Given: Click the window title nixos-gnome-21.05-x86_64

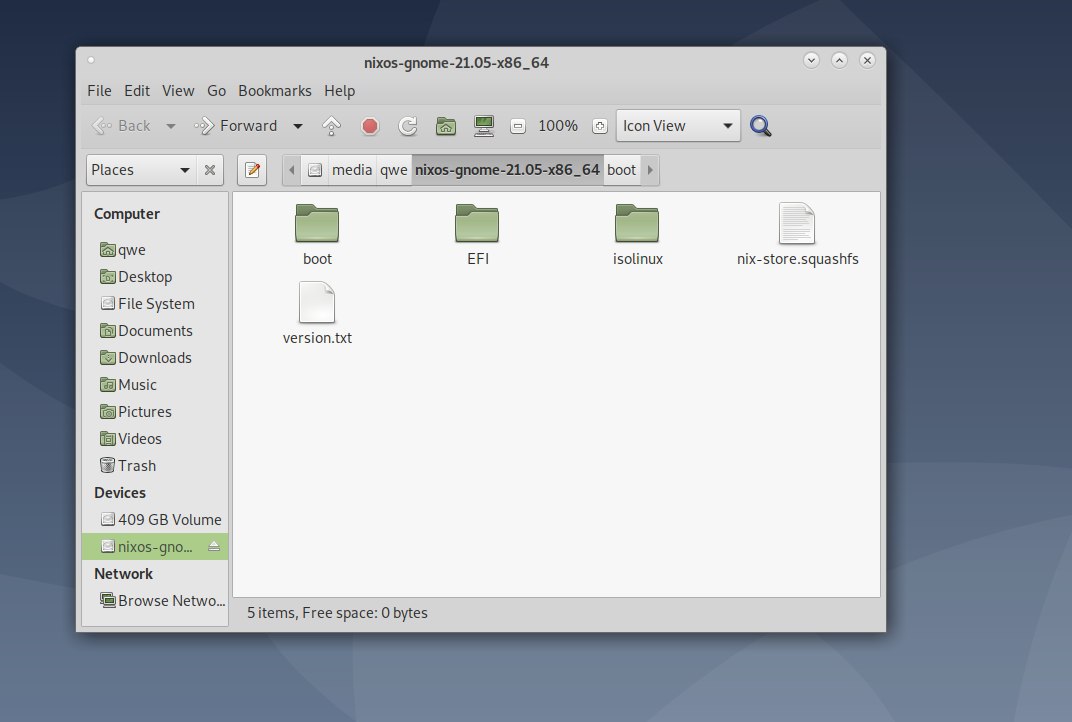Looking at the screenshot, I should point(457,63).
